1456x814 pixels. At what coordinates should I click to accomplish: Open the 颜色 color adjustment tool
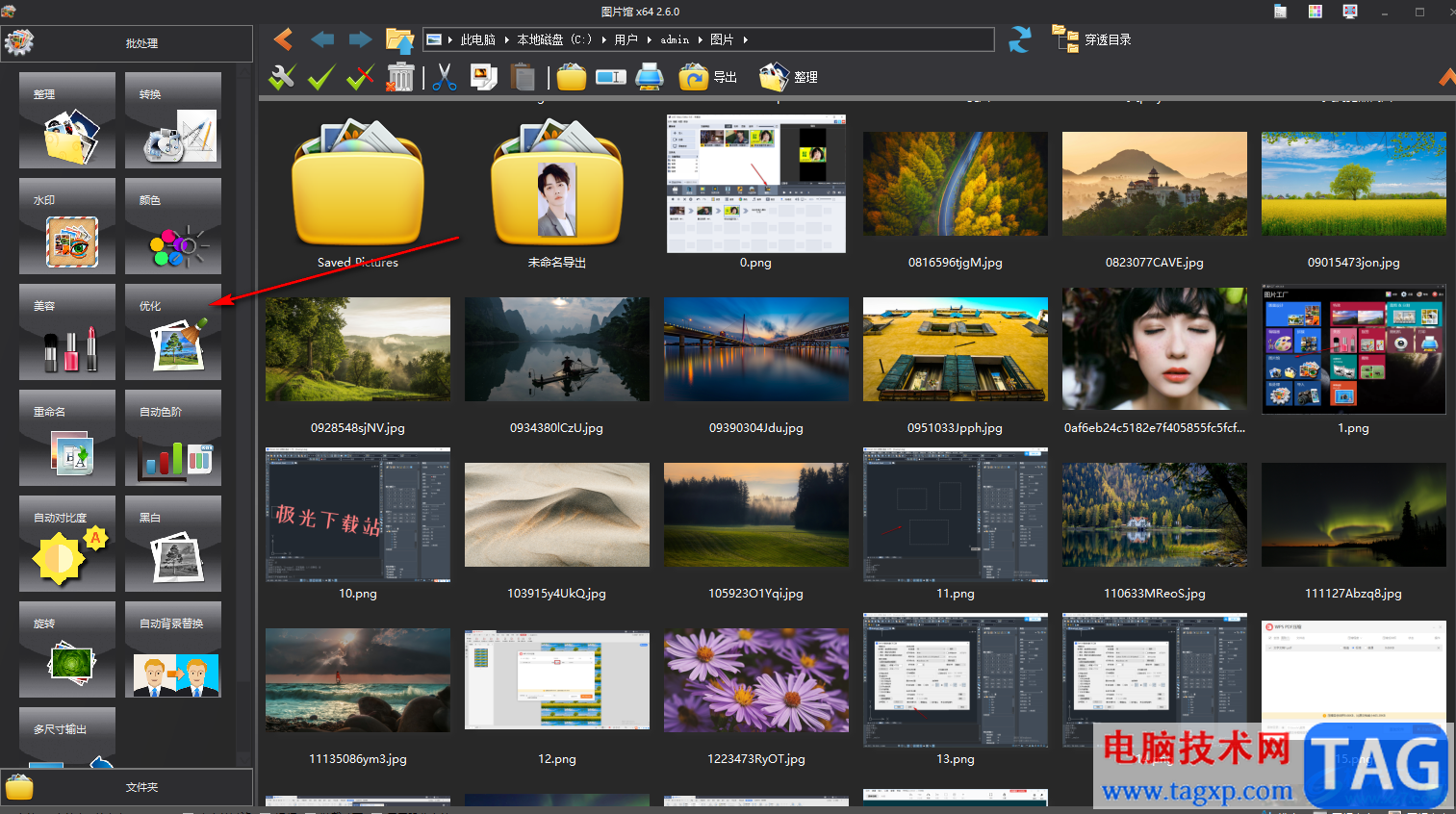click(173, 226)
